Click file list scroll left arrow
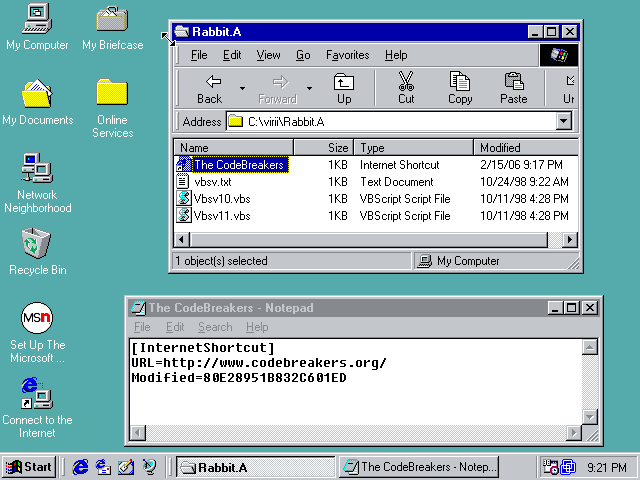The width and height of the screenshot is (640, 480). 182,240
